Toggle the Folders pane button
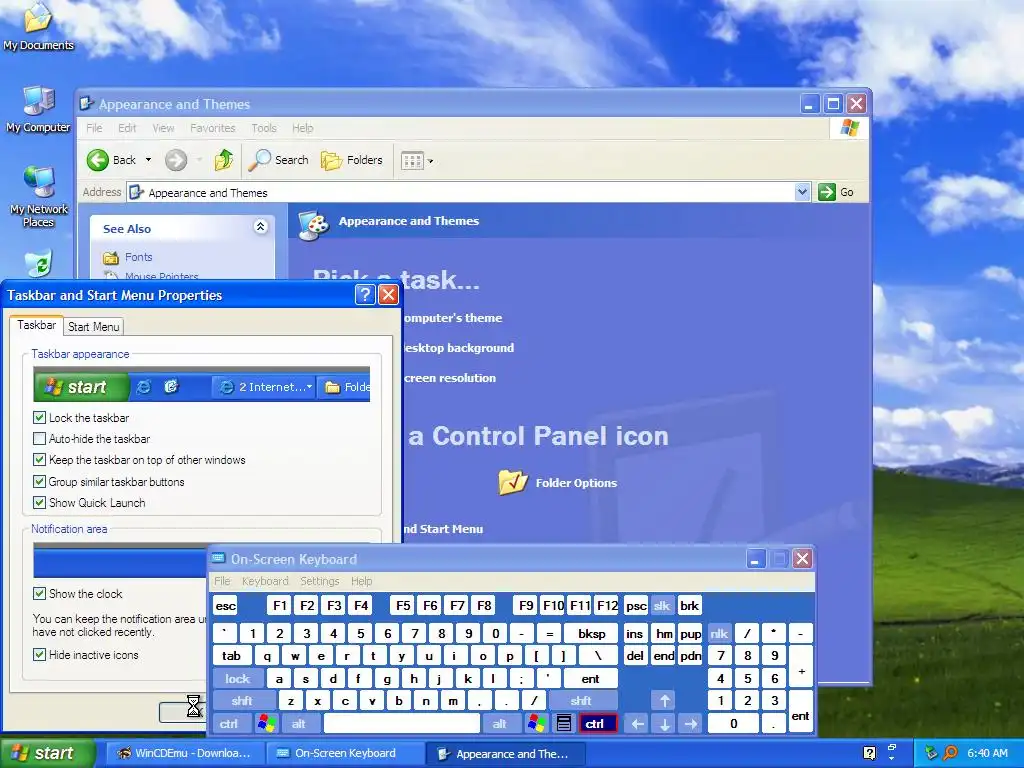Screen dimensions: 1024x768 tap(352, 160)
